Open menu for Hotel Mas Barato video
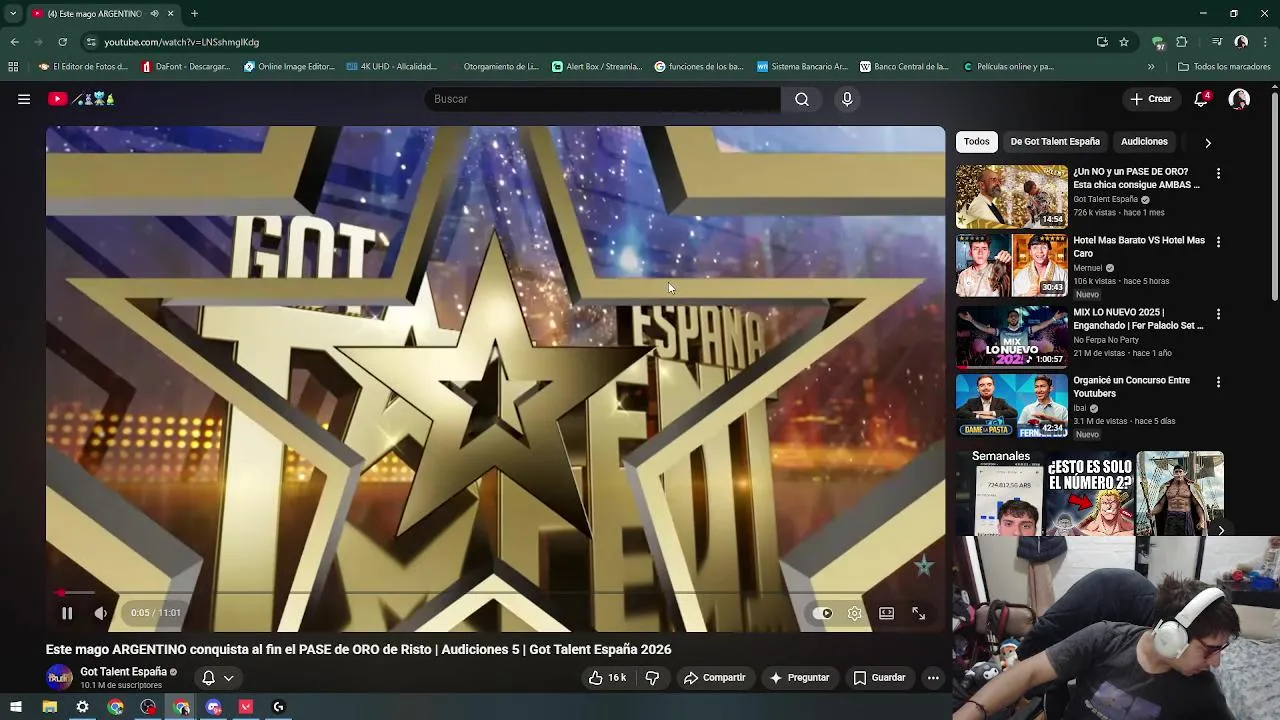This screenshot has height=720, width=1280. click(x=1218, y=242)
